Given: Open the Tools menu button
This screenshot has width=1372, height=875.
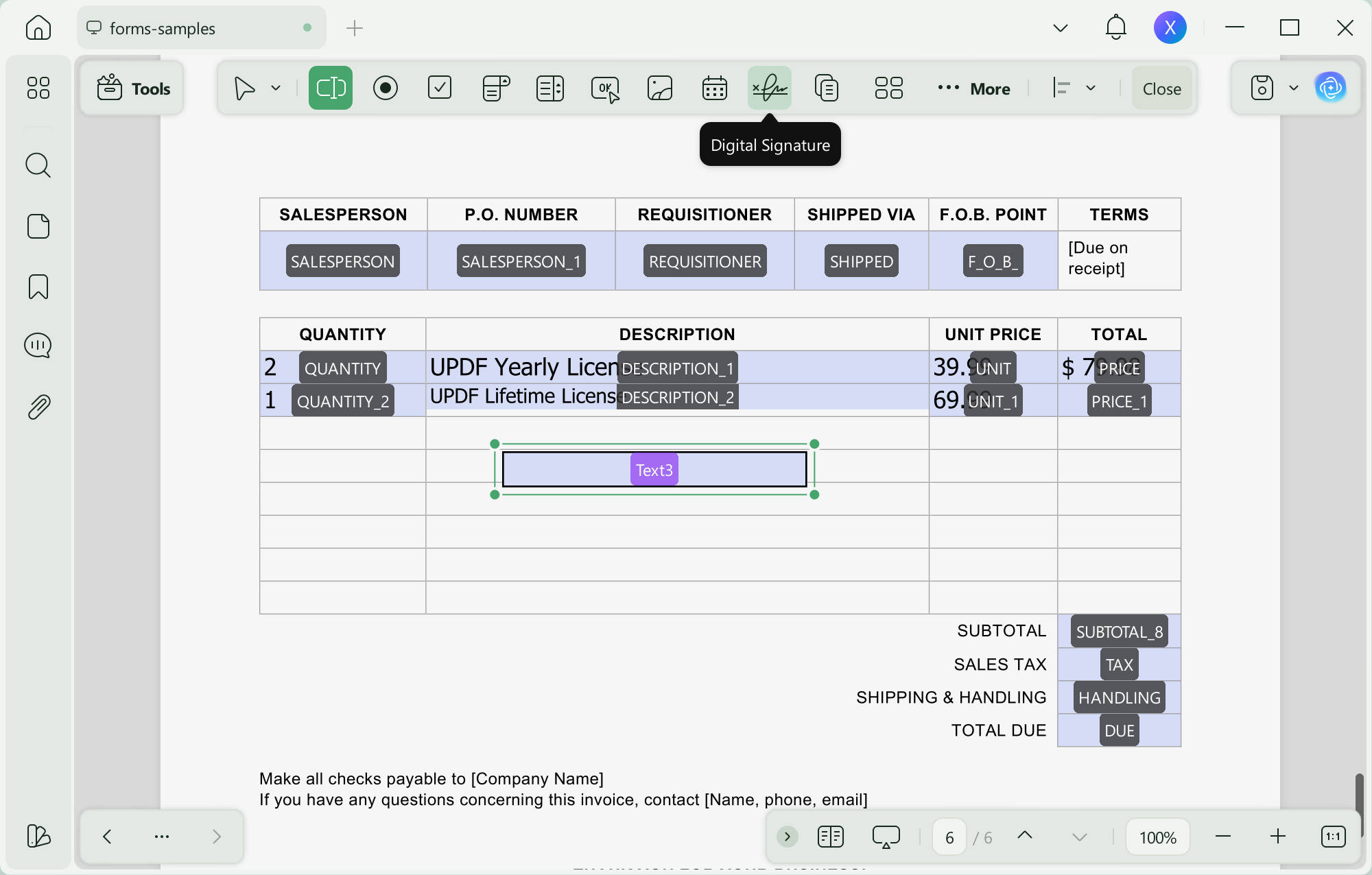Looking at the screenshot, I should 132,88.
